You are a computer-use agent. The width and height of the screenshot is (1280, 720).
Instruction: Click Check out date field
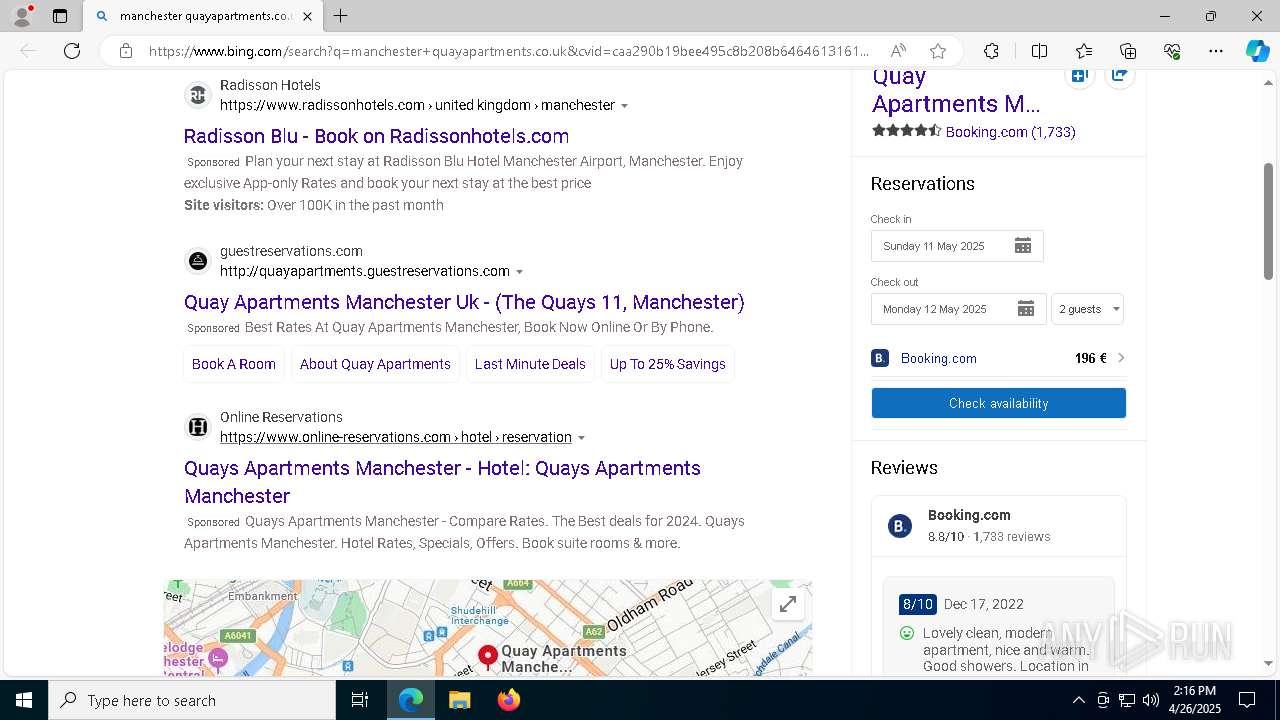[x=958, y=309]
